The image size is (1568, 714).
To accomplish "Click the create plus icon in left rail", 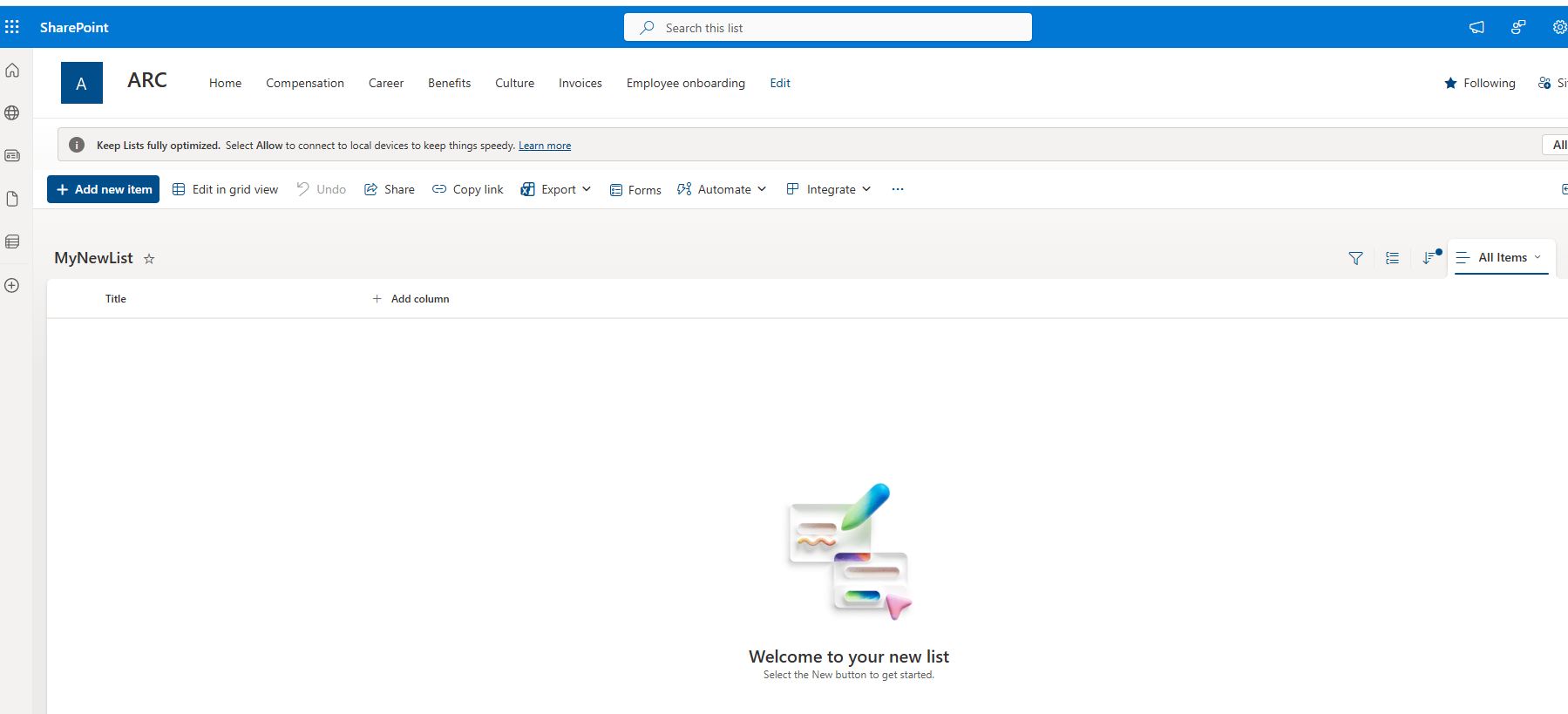I will pos(12,285).
